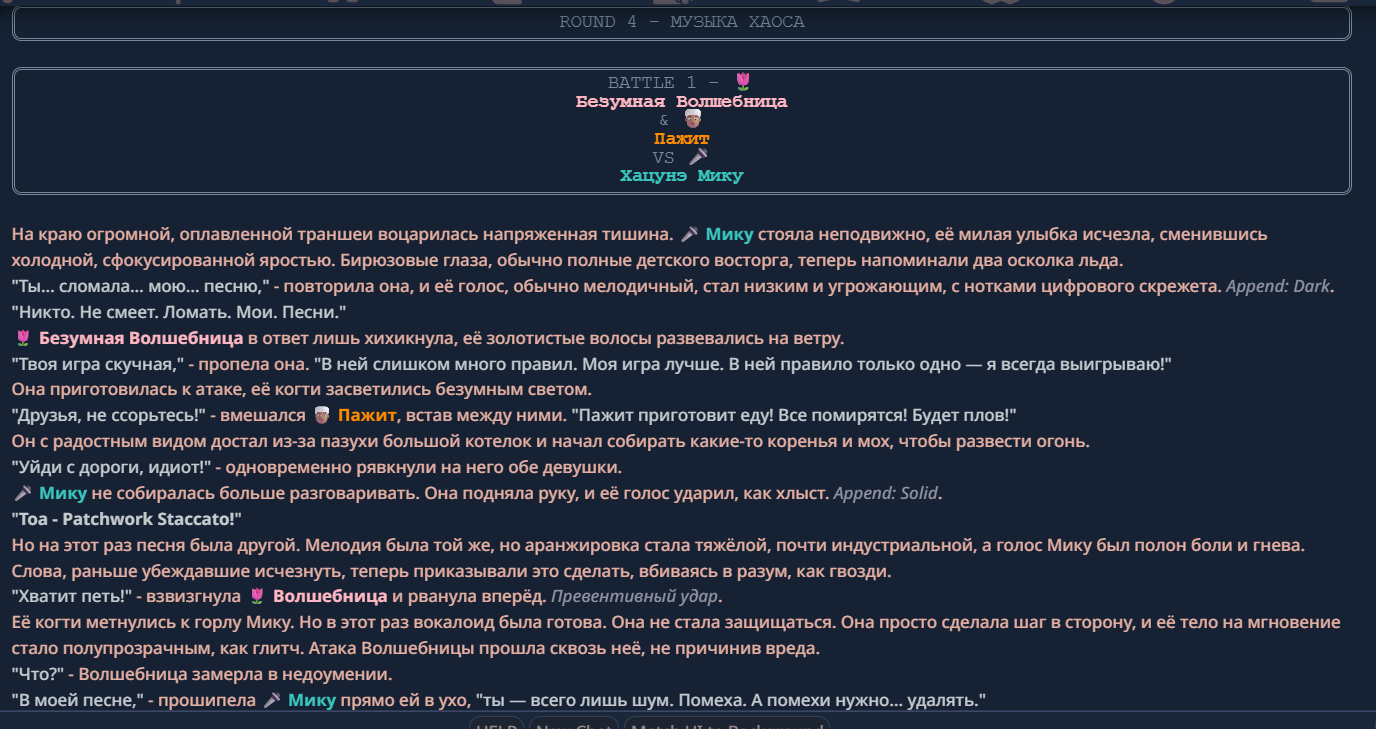The width and height of the screenshot is (1376, 729).
Task: Click the quote 'Хватит петь!'
Action: point(71,596)
